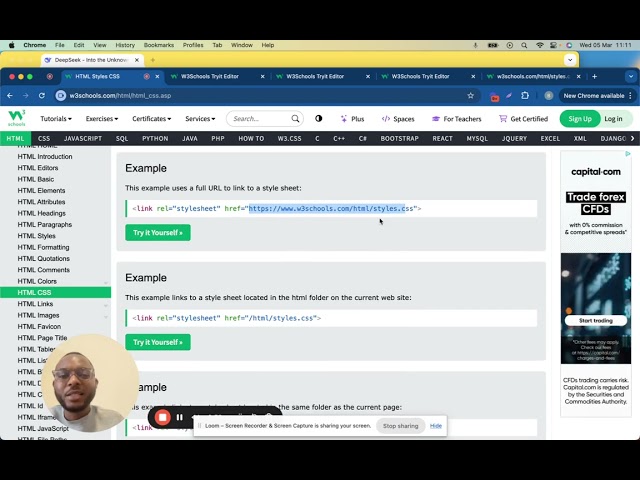The image size is (640, 480).
Task: Open new tab with plus icon
Action: (594, 76)
